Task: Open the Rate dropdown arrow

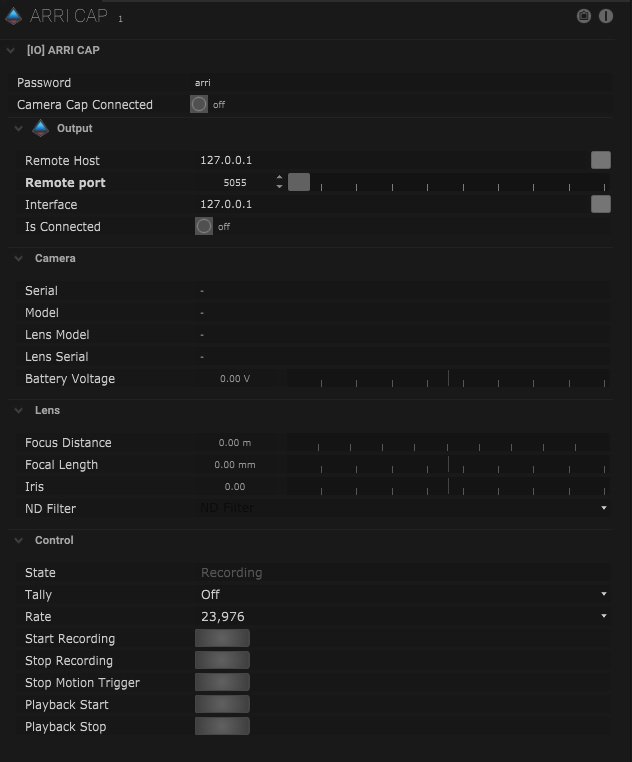Action: point(604,616)
